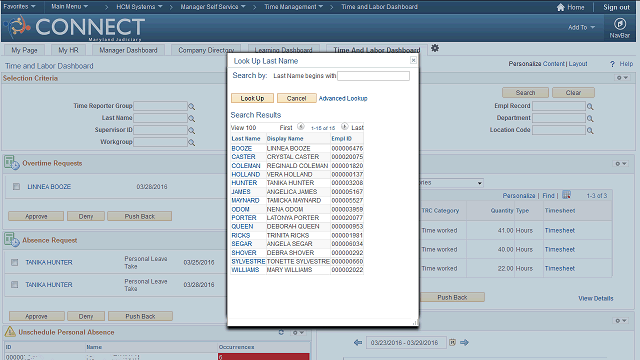The height and width of the screenshot is (360, 640).
Task: Select BOOZE in search results
Action: point(242,149)
